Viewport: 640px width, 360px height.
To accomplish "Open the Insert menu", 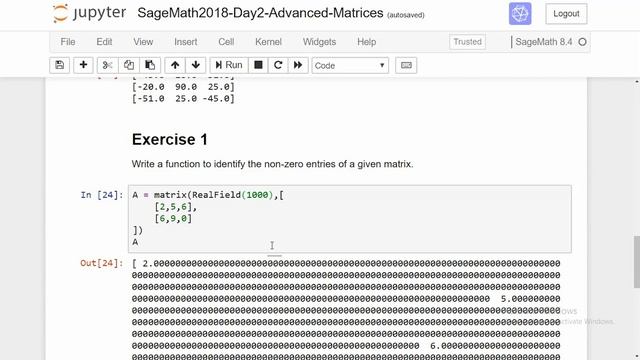I will (186, 42).
